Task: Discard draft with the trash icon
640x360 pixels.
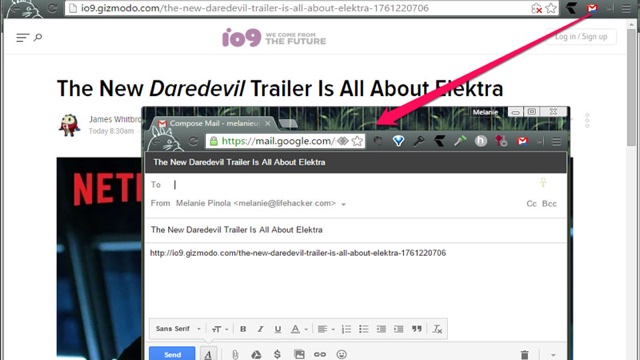Action: pos(525,355)
